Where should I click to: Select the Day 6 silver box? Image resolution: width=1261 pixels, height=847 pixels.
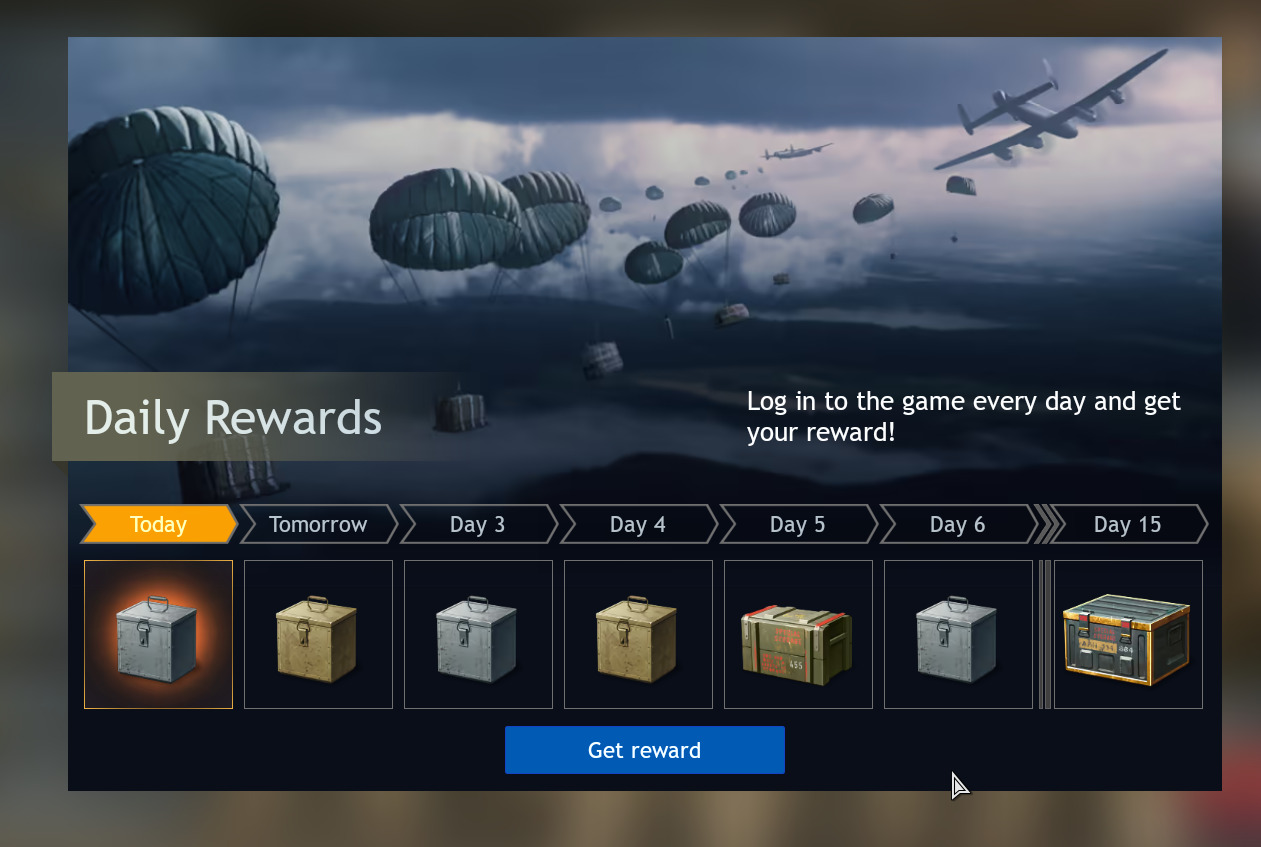click(x=958, y=634)
